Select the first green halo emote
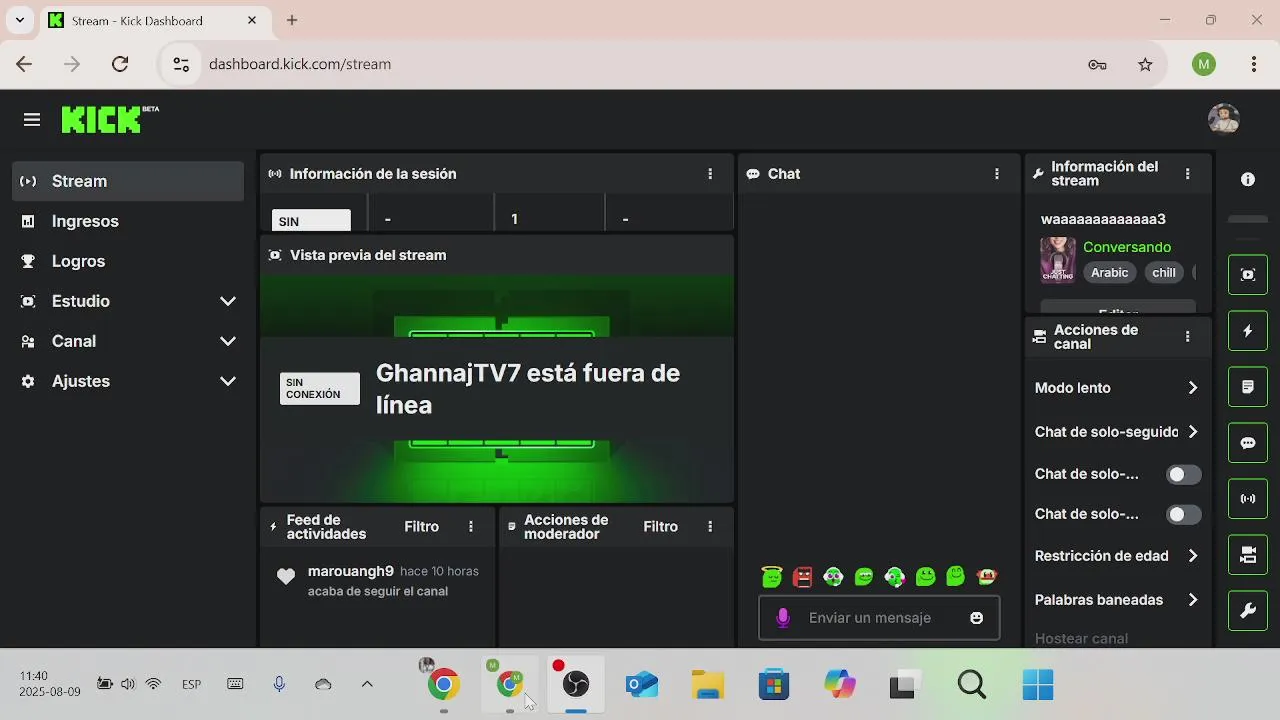 (x=771, y=577)
